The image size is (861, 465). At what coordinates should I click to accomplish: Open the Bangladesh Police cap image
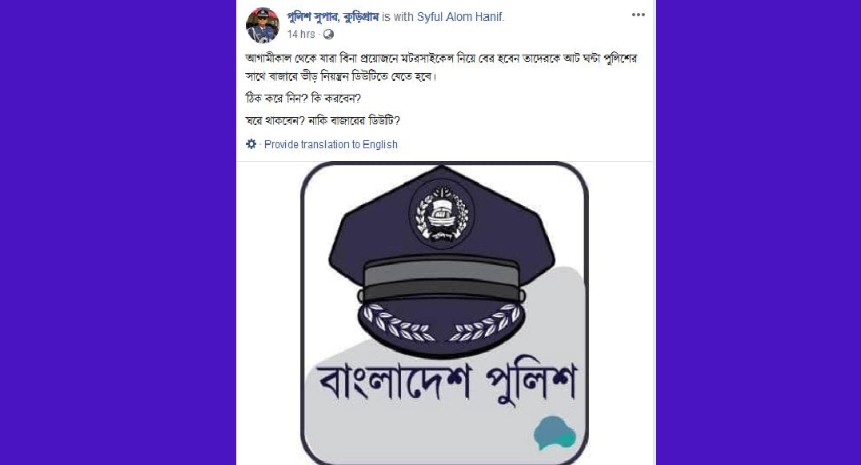(444, 313)
